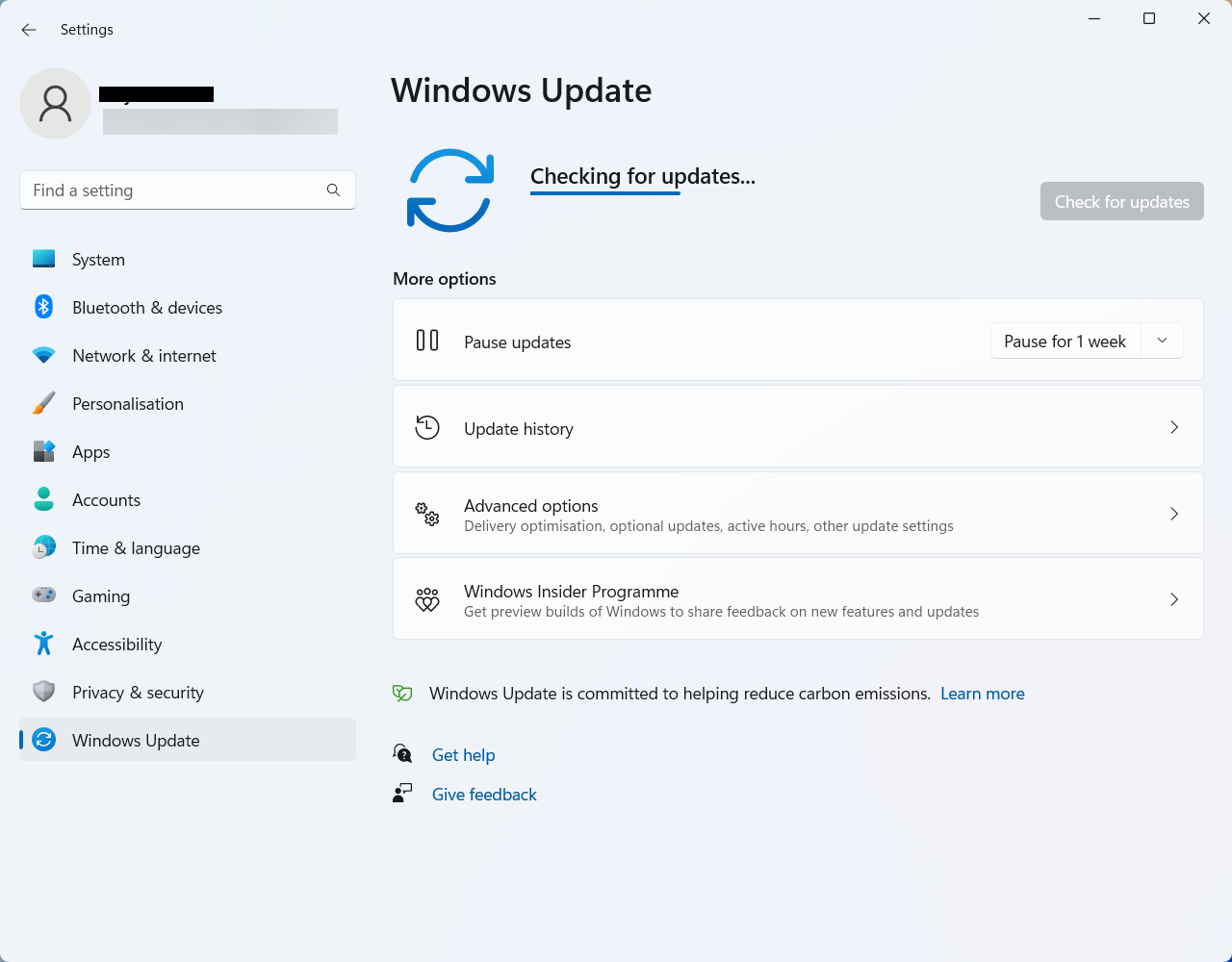The width and height of the screenshot is (1232, 962).
Task: Click the Personalisation paintbrush icon
Action: [43, 403]
